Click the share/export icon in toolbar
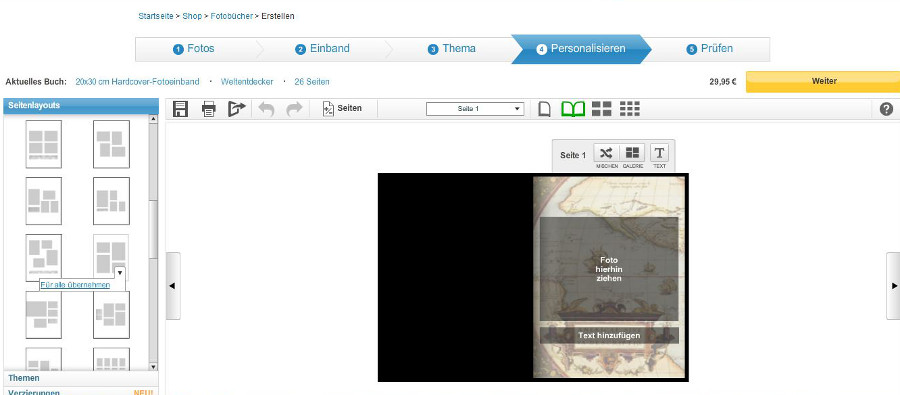The image size is (900, 395). [236, 109]
